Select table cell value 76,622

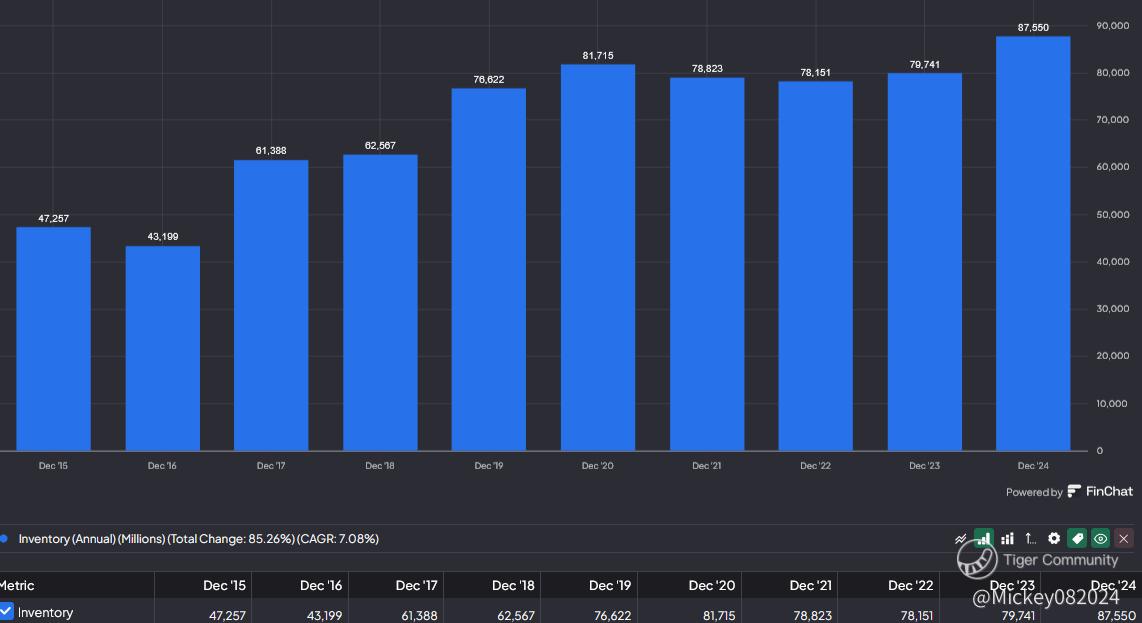(x=613, y=616)
